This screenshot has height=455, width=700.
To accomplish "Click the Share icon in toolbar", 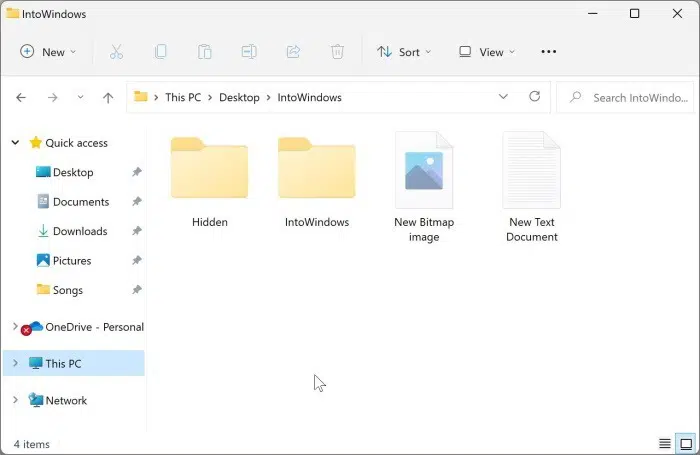I will tap(293, 52).
